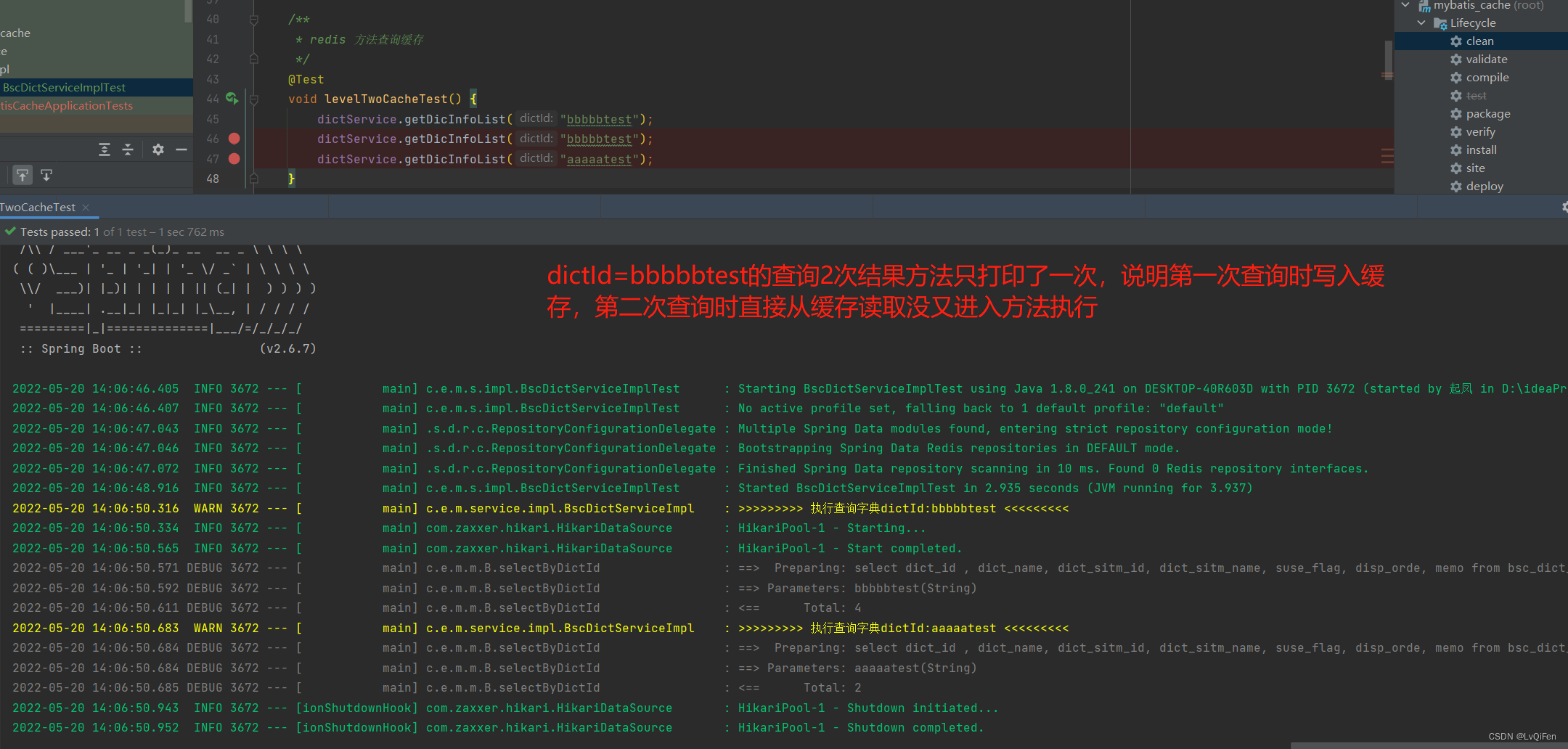This screenshot has width=1568, height=749.
Task: Click the @Test annotation on line 43
Action: tap(306, 79)
